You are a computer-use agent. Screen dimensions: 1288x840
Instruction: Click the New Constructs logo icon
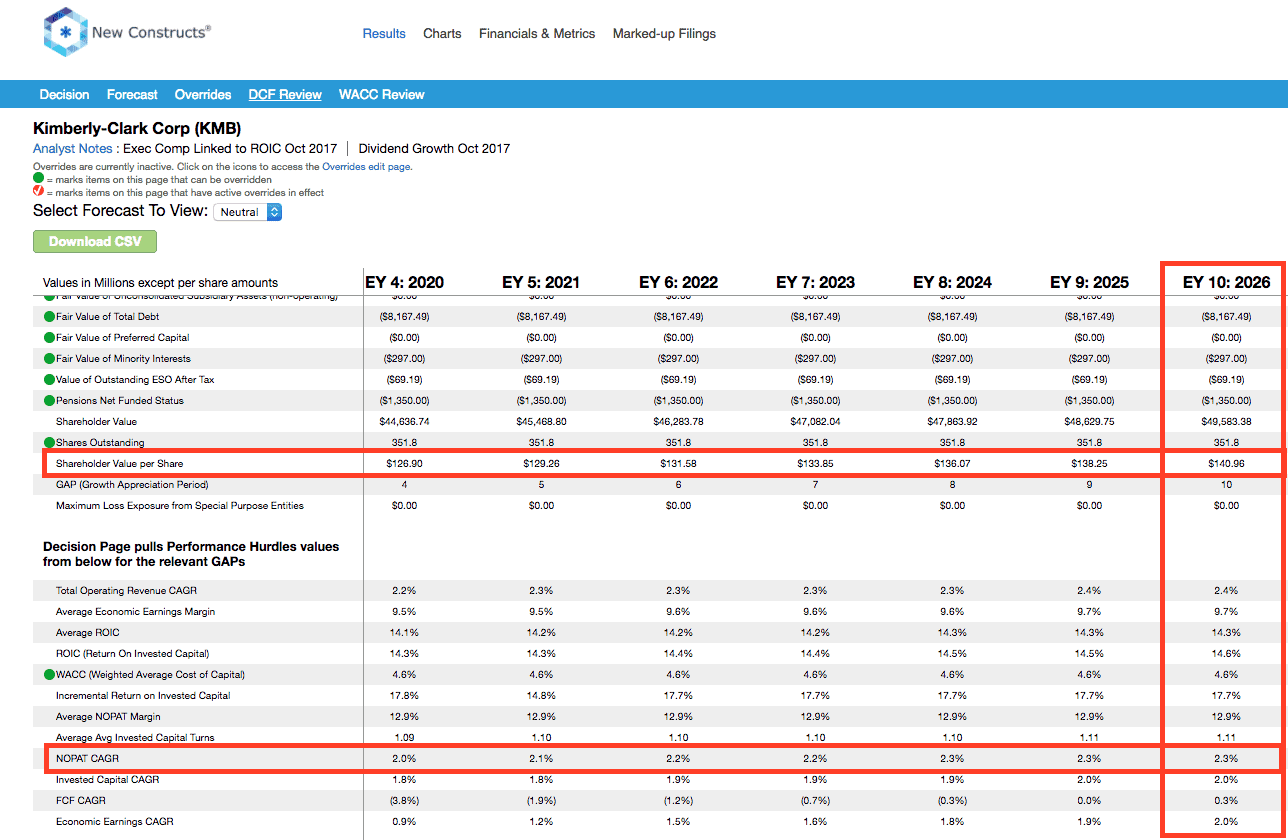[64, 32]
